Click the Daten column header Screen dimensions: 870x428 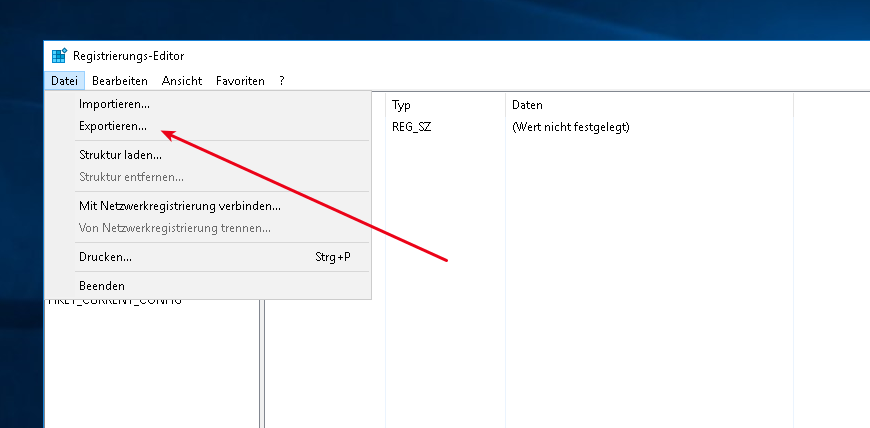(649, 105)
